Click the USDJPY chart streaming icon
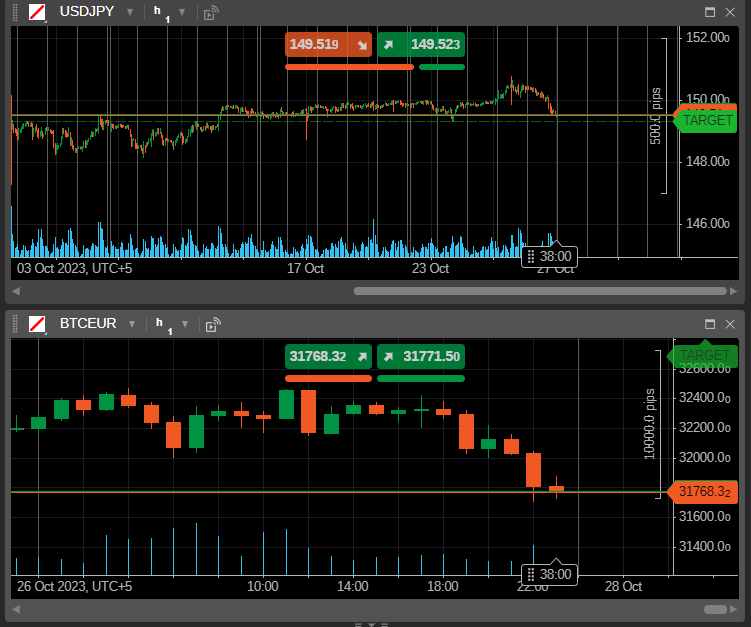 (211, 13)
